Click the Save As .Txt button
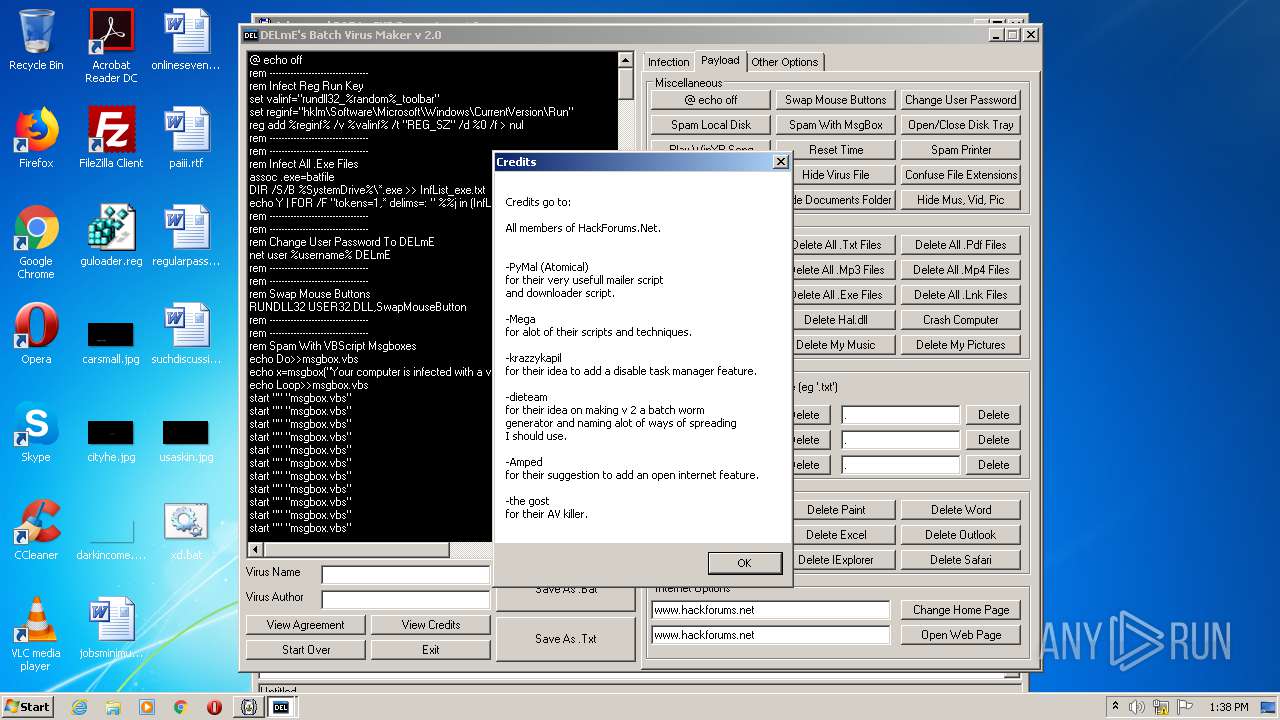Viewport: 1280px width, 720px height. click(x=566, y=639)
